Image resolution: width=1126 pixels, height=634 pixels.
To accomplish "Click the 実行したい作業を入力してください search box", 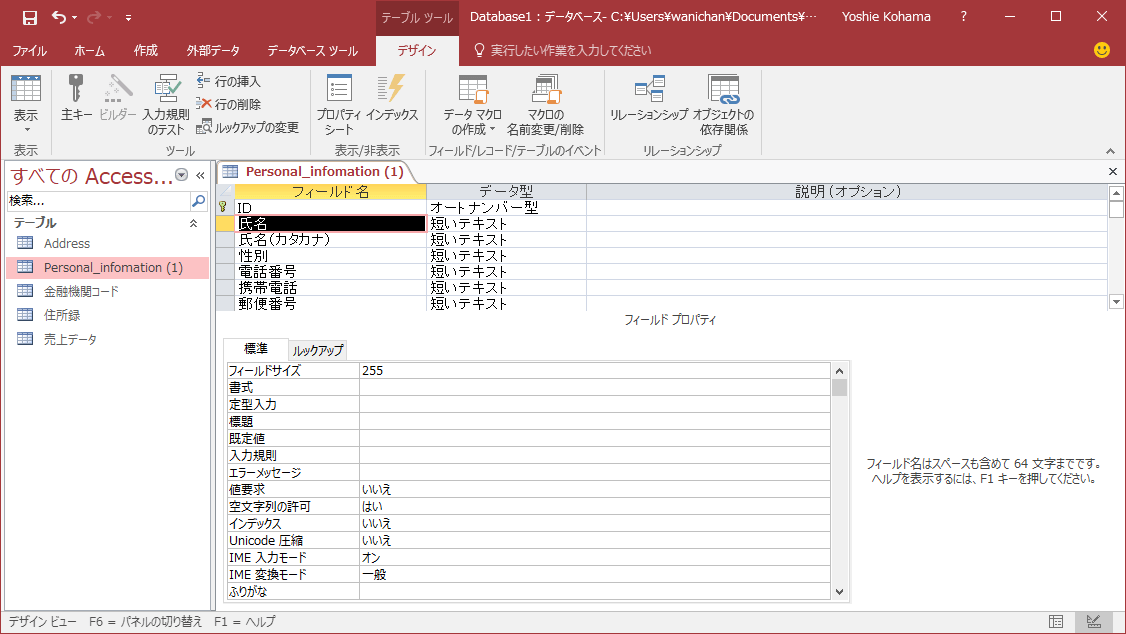I will [570, 50].
